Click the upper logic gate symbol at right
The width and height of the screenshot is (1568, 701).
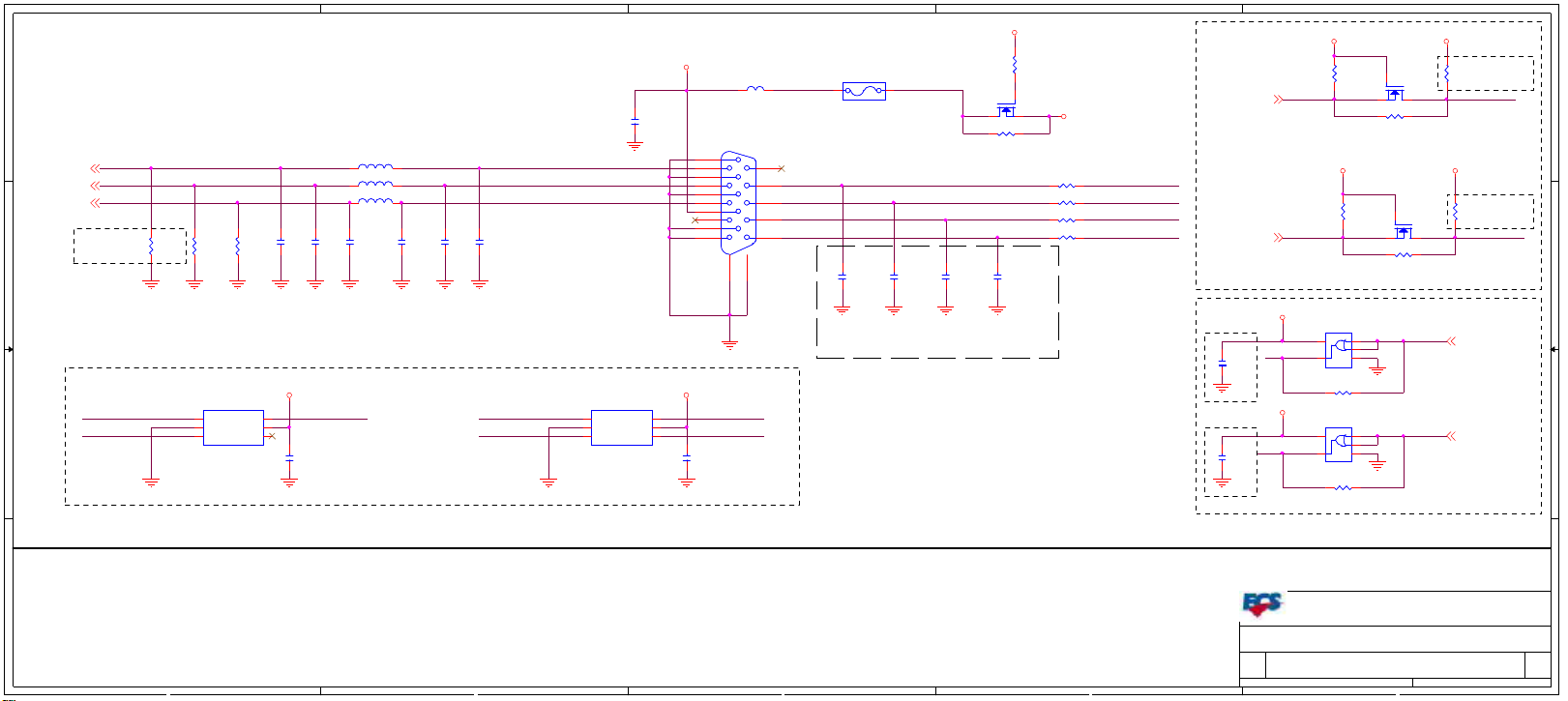(x=1339, y=350)
